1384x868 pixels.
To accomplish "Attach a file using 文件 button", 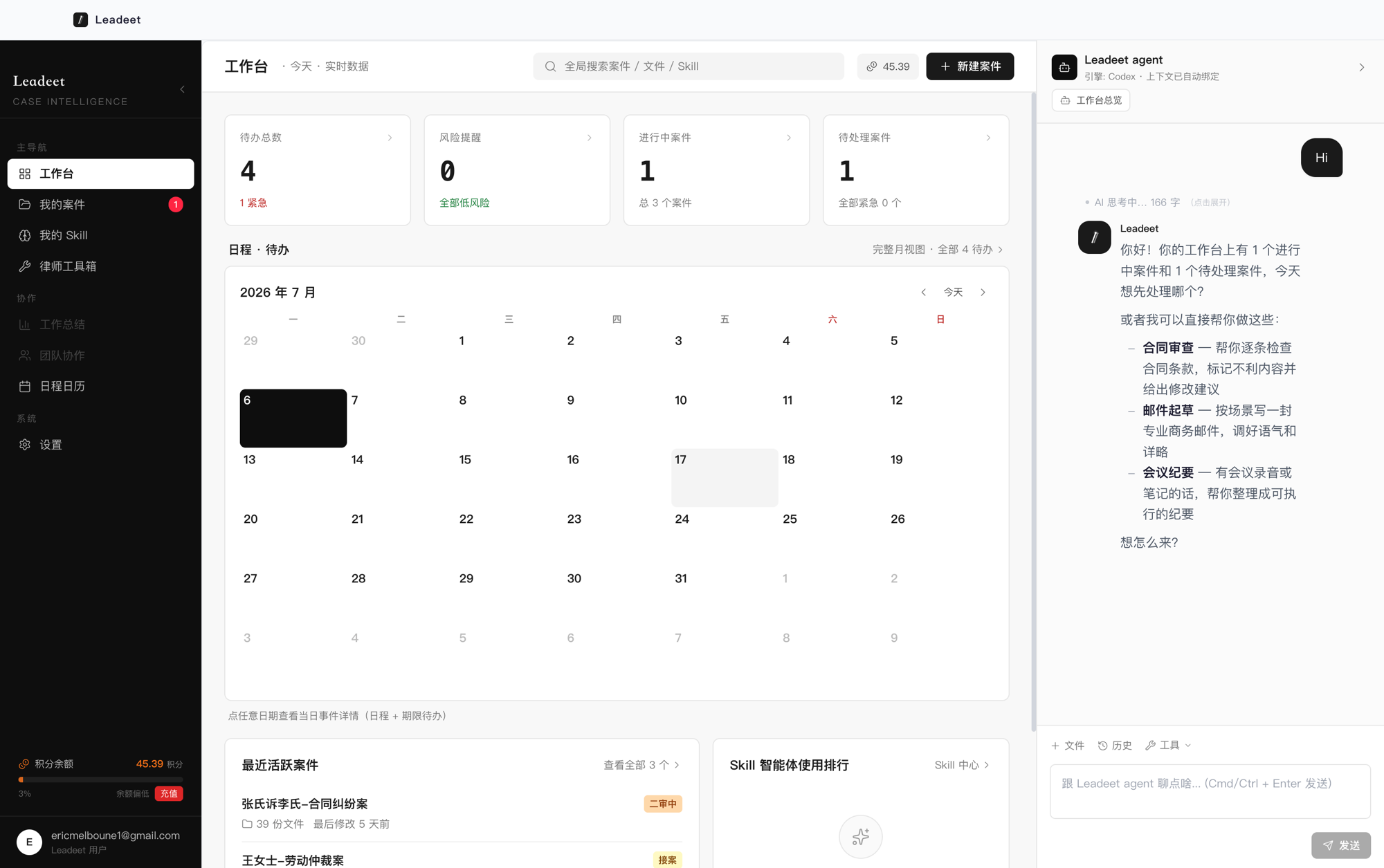I will click(x=1068, y=746).
